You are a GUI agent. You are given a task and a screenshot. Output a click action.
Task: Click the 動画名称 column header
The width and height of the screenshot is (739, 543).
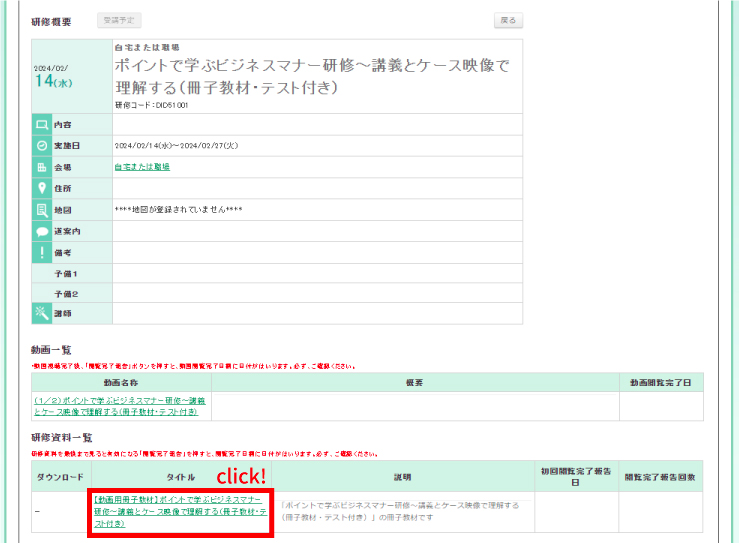(121, 383)
